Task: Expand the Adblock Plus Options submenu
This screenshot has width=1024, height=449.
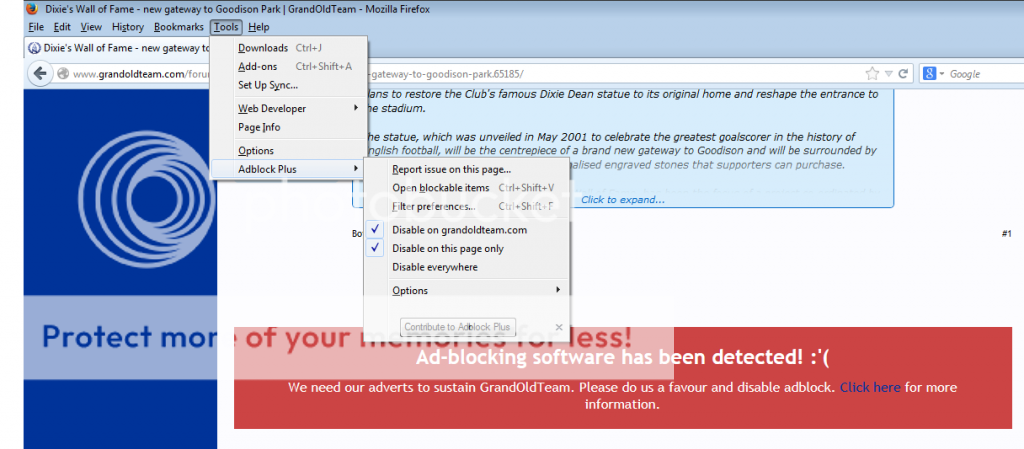Action: [466, 290]
